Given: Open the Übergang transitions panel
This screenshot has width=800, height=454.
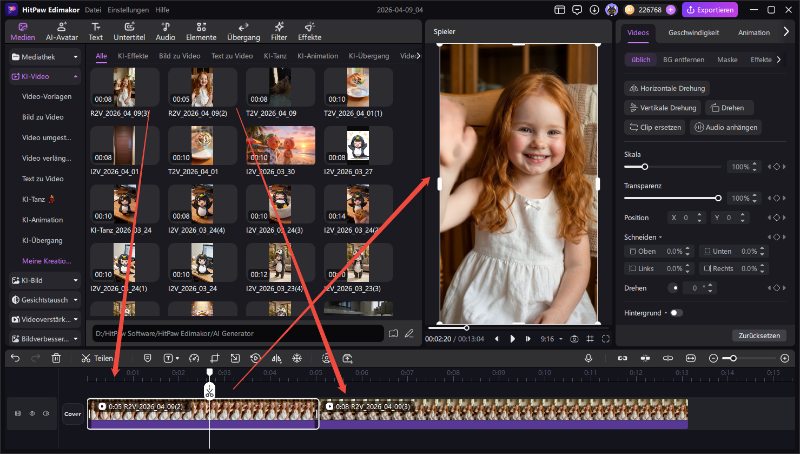Looking at the screenshot, I should 243,30.
